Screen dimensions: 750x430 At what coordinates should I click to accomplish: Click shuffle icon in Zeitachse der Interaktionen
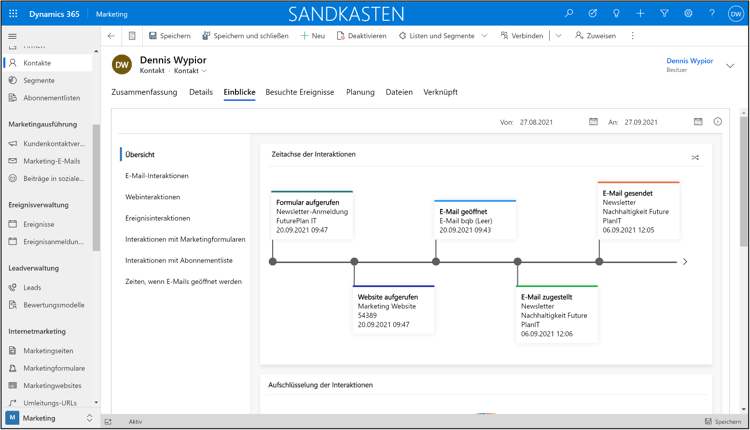695,157
